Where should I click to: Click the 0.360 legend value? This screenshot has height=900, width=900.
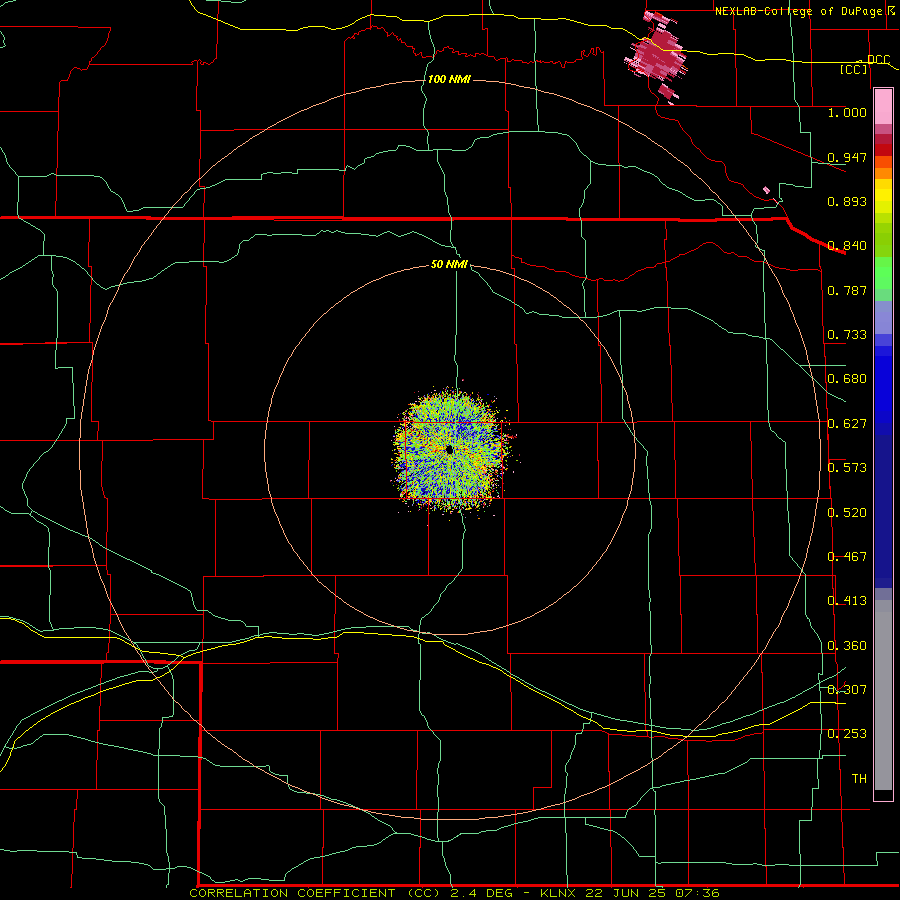pyautogui.click(x=847, y=646)
